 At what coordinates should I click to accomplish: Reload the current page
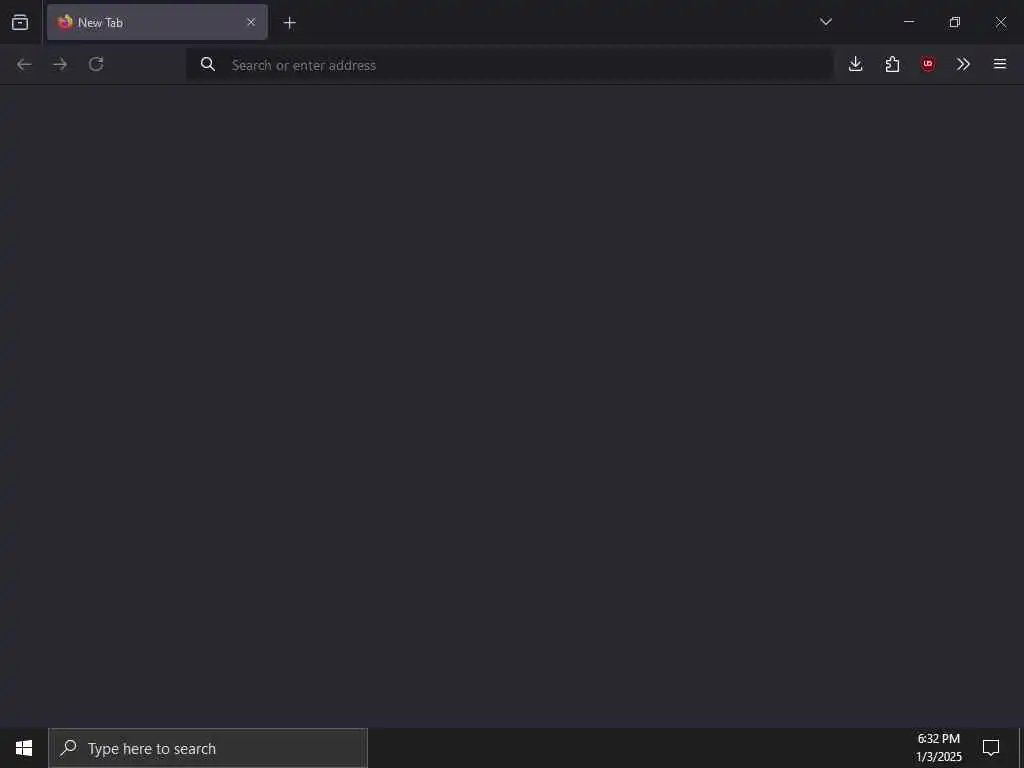pos(96,64)
